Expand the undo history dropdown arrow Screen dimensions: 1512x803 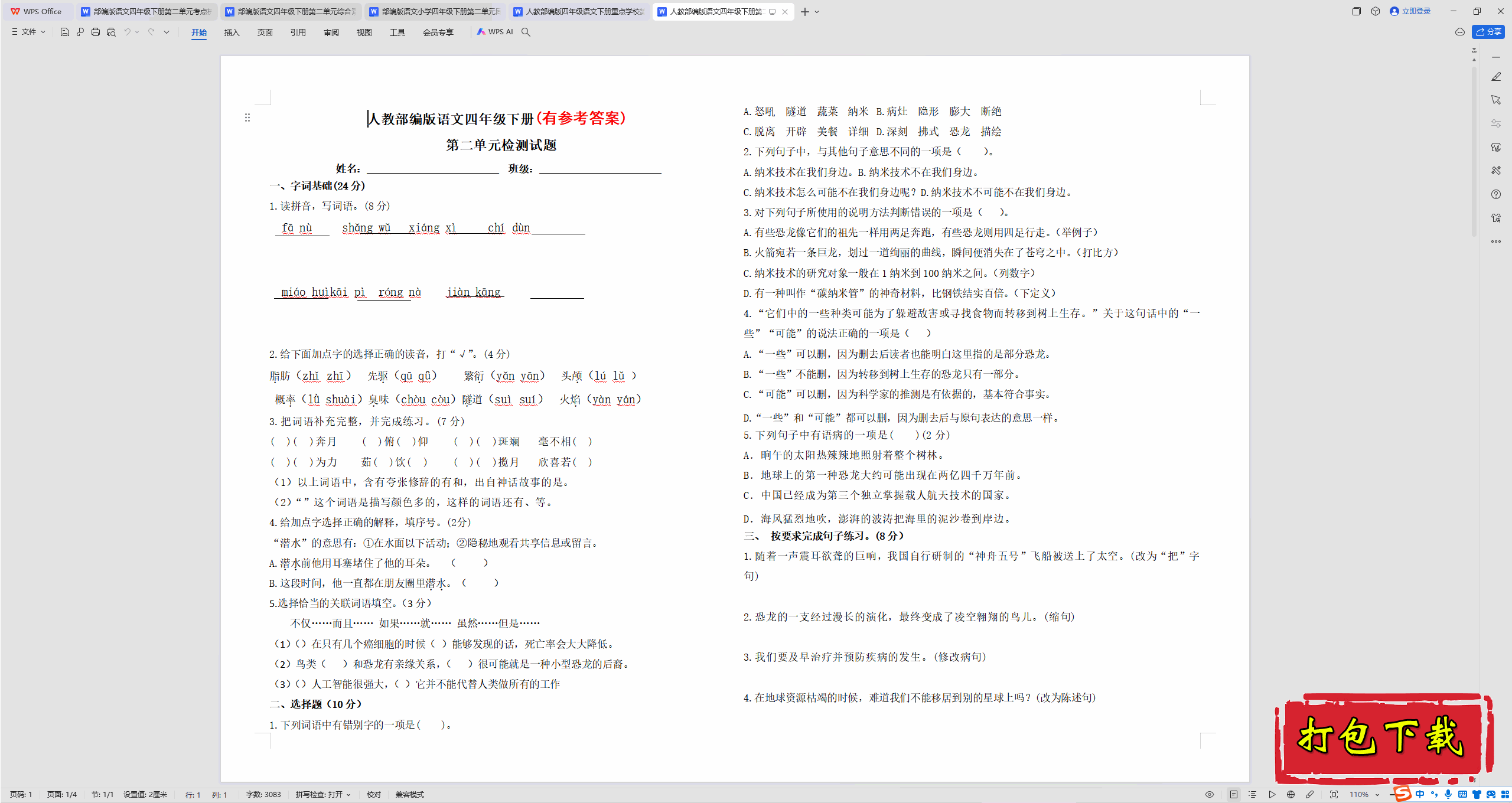pos(137,32)
